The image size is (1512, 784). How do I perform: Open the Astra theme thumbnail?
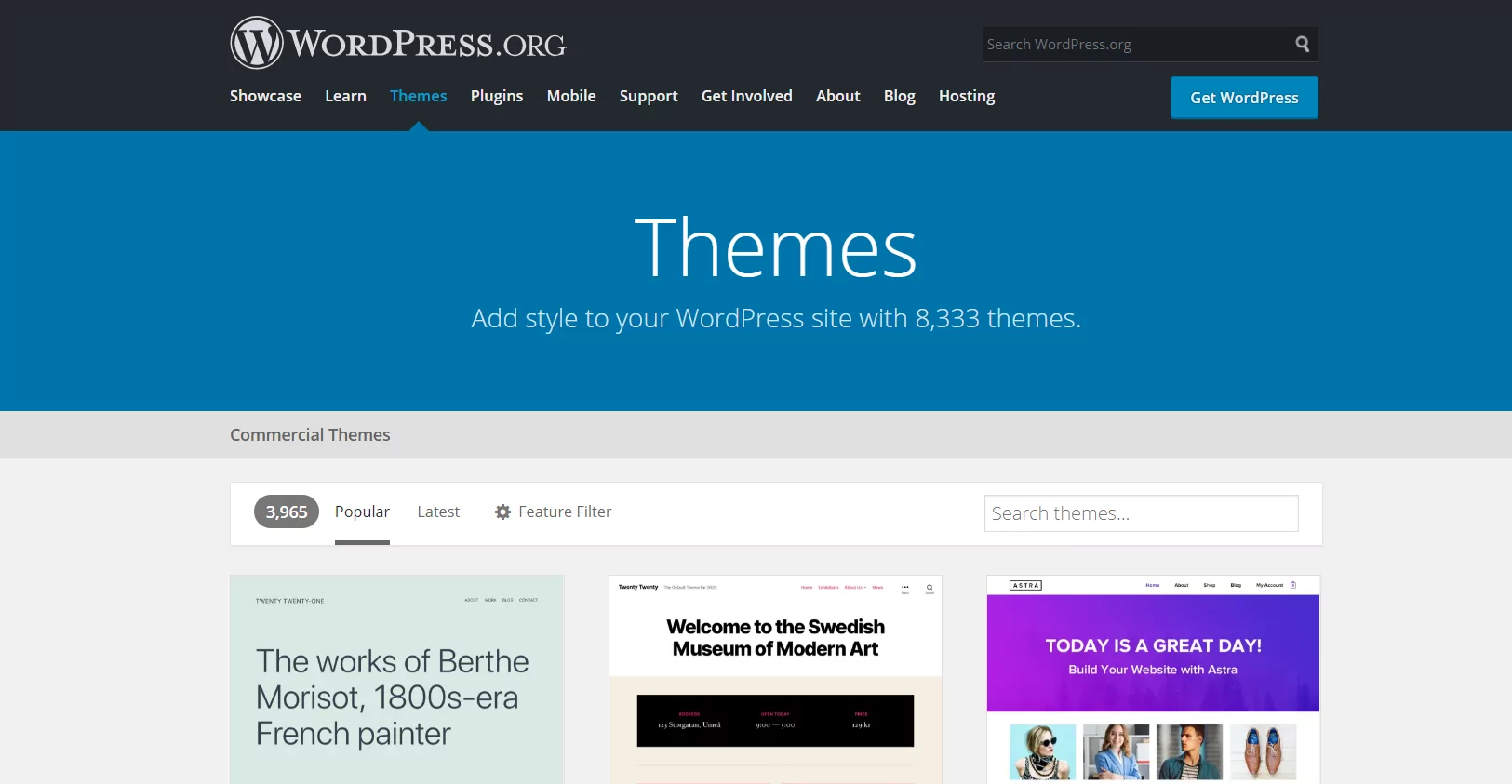(x=1153, y=679)
